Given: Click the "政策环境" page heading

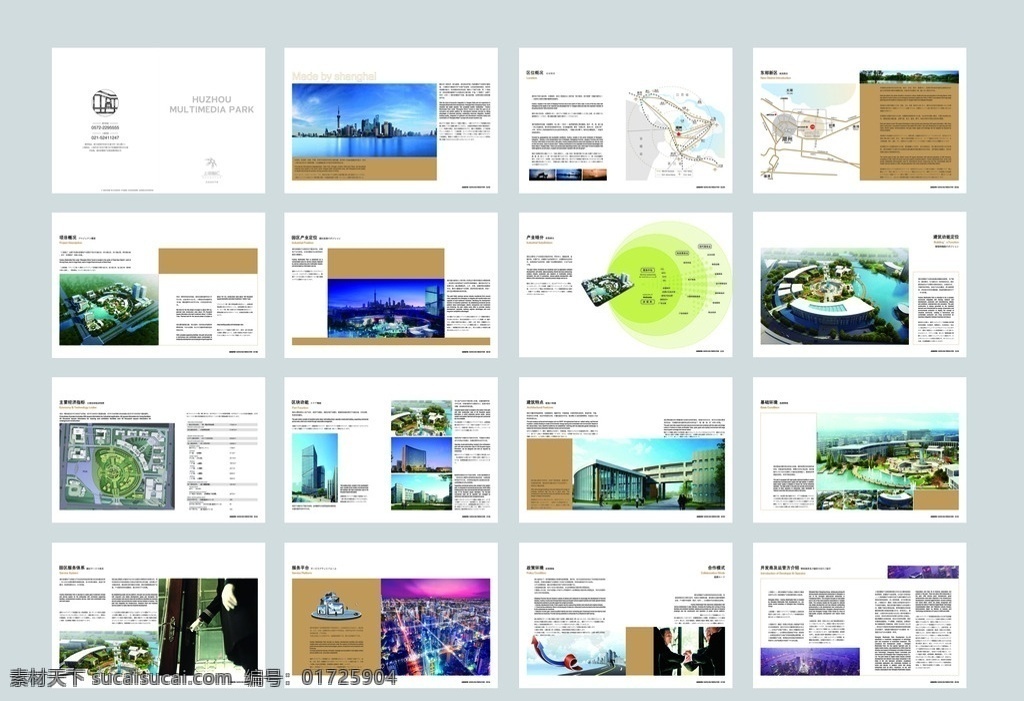Looking at the screenshot, I should [x=535, y=568].
